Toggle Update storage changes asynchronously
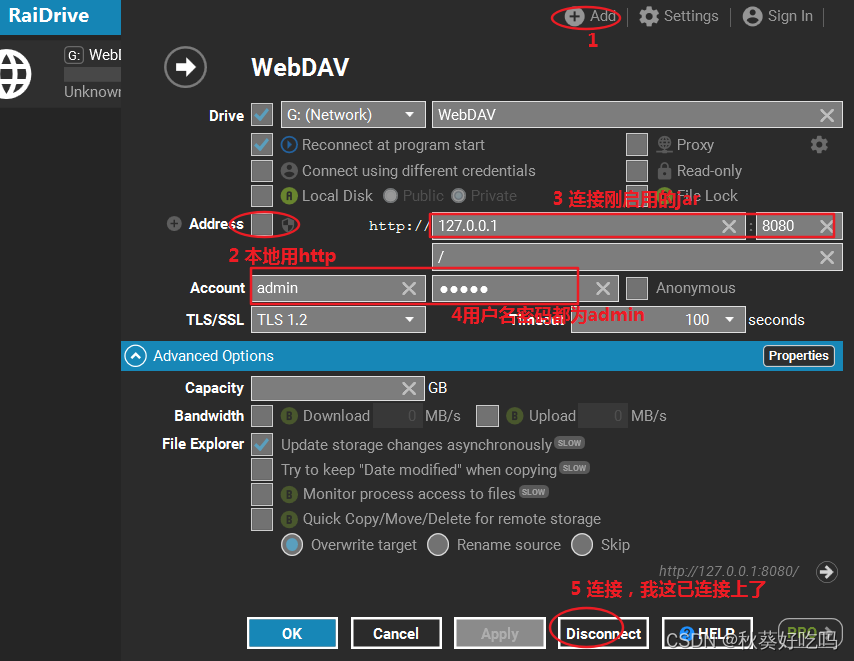Viewport: 854px width, 661px height. 262,445
